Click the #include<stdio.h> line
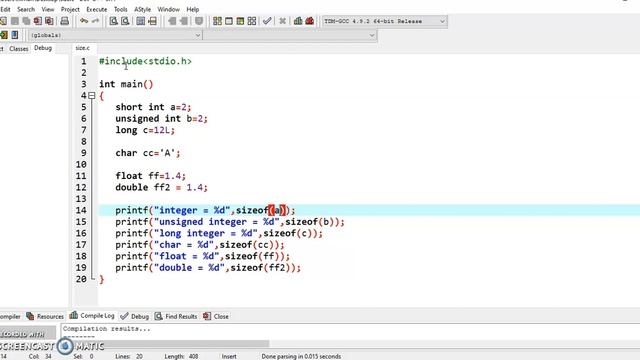Screen dimensions: 640x360 pos(145,61)
